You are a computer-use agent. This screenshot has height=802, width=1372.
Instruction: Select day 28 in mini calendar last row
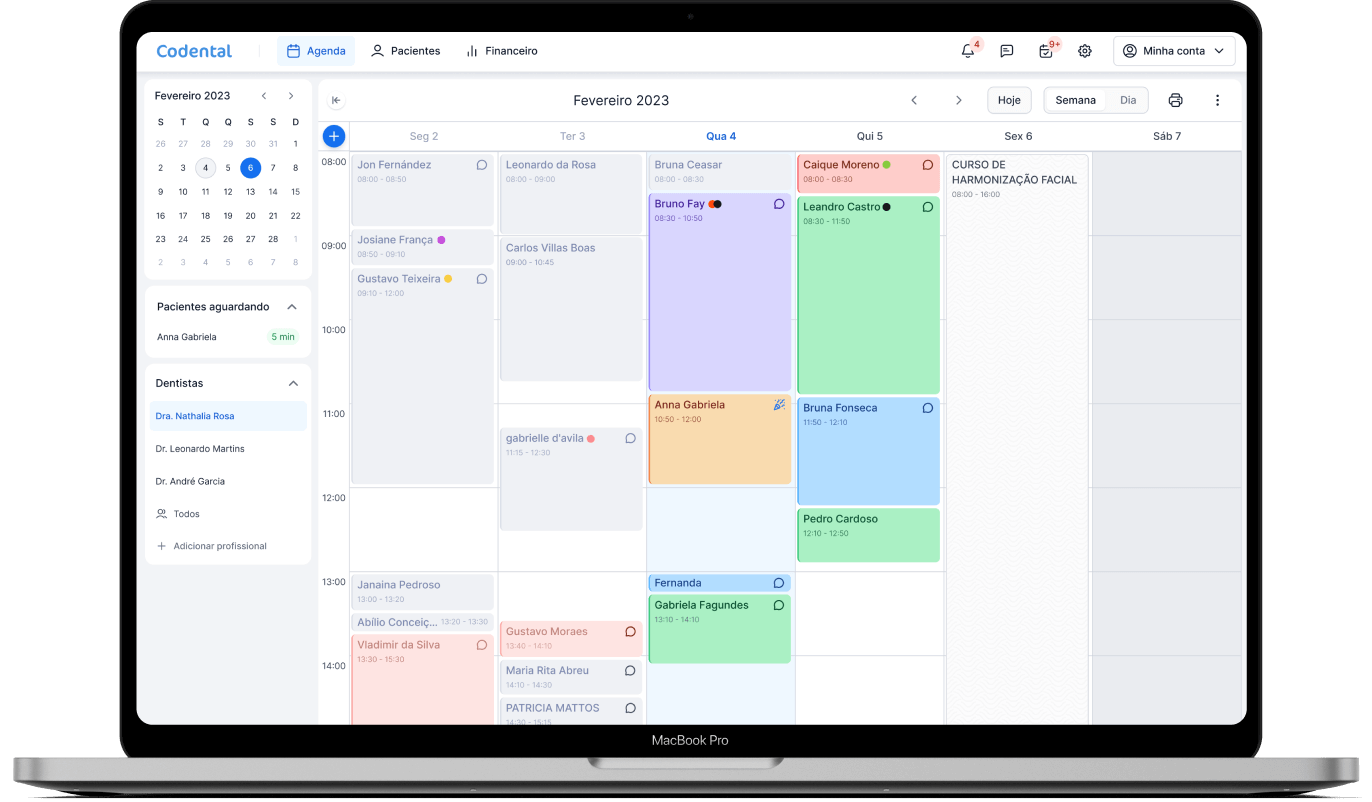tap(273, 239)
